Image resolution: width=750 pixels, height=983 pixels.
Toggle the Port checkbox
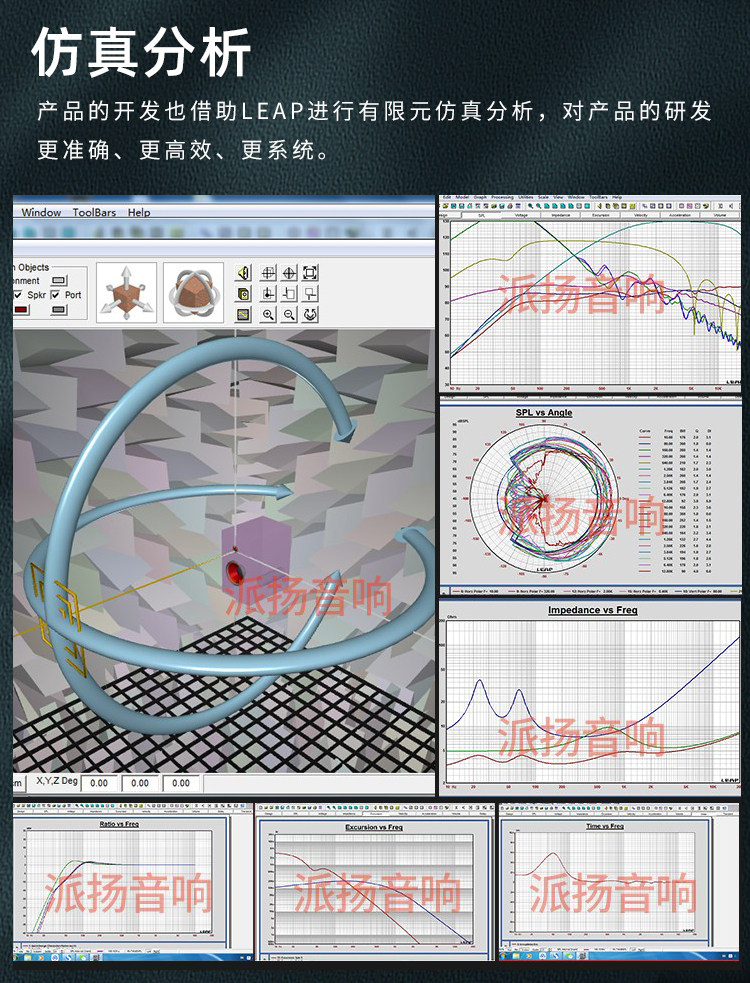[x=55, y=295]
